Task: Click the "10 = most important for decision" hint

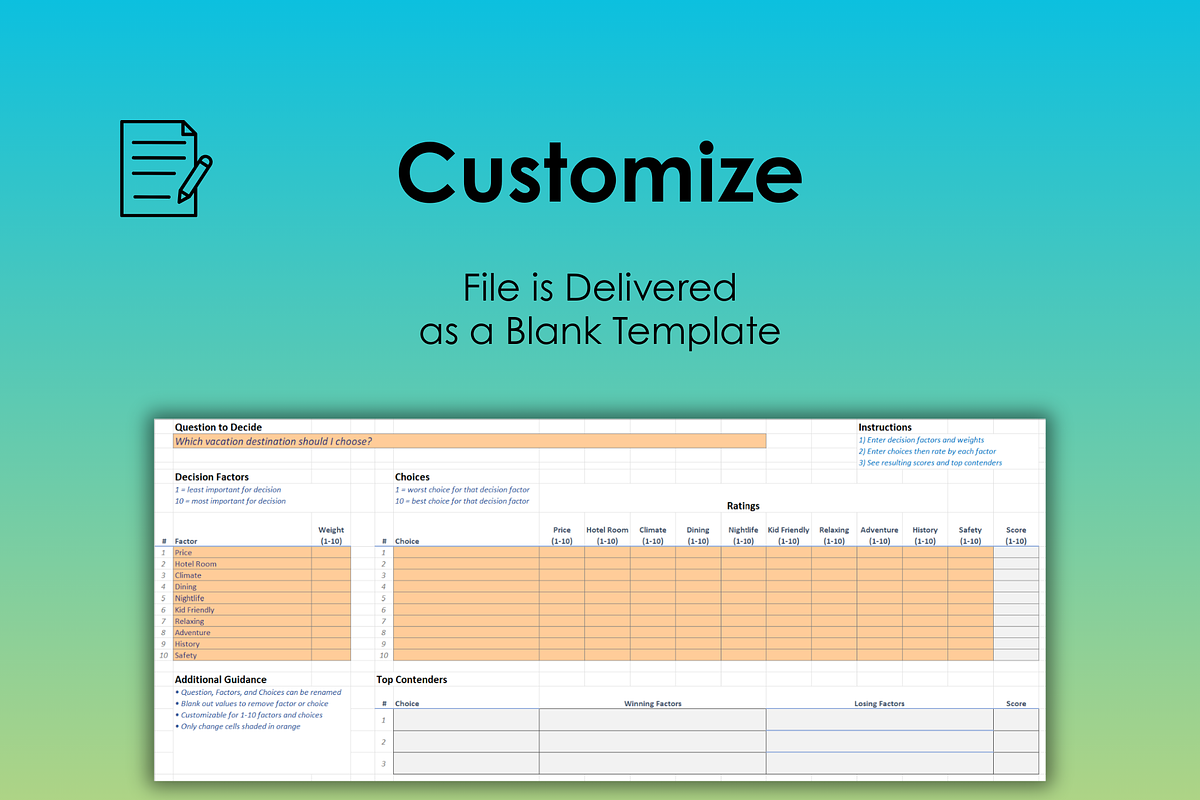Action: [x=230, y=501]
